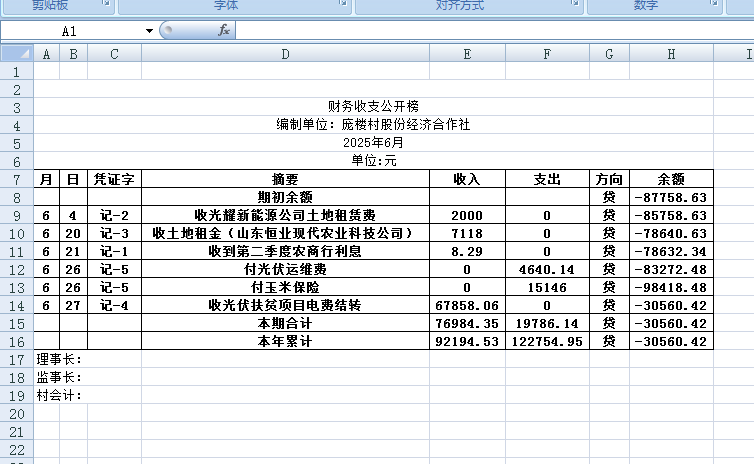754x464 pixels.
Task: Click inside the Name Box showing A1
Action: pyautogui.click(x=70, y=31)
